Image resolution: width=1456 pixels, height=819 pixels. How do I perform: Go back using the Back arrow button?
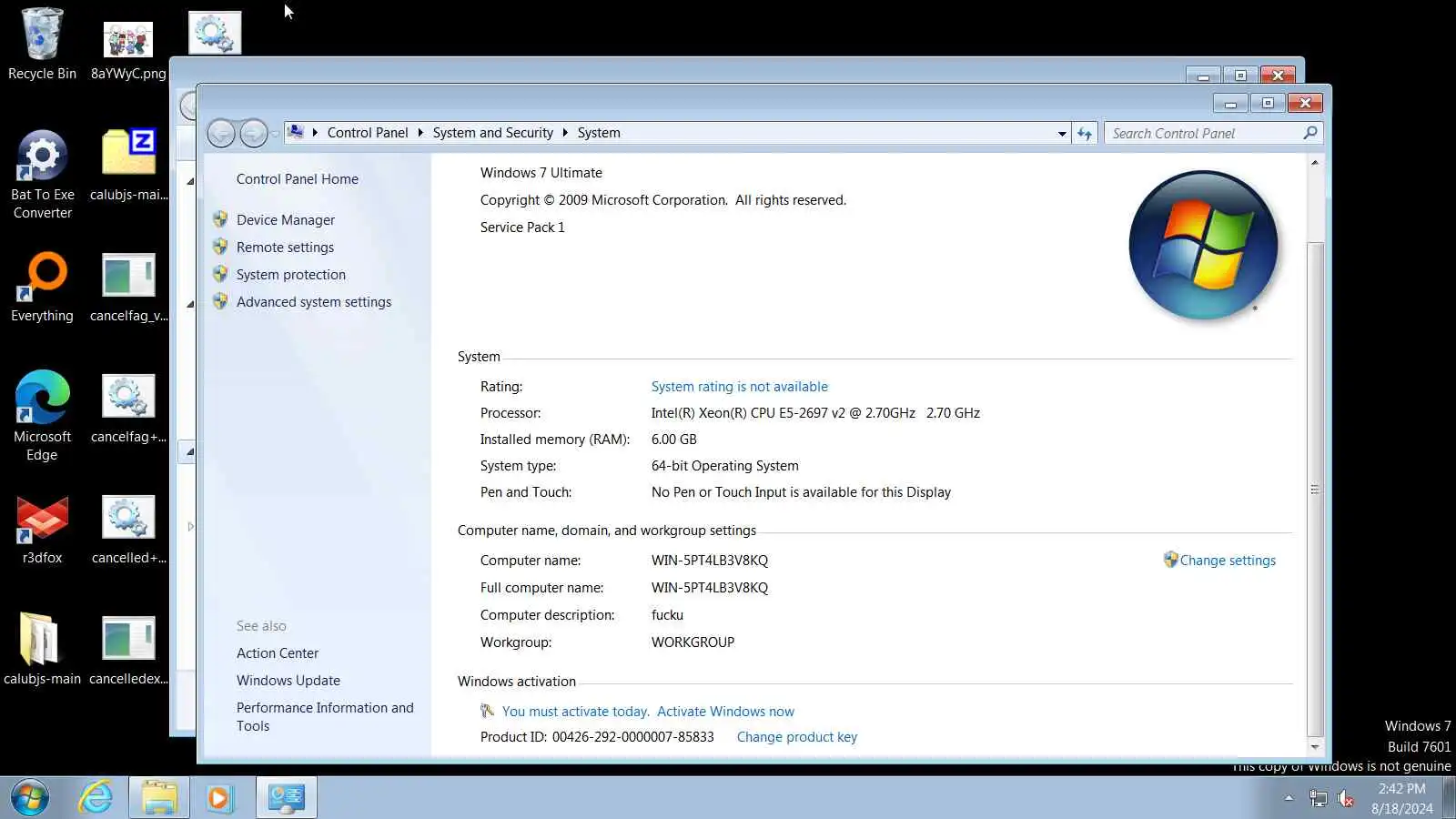click(x=221, y=134)
